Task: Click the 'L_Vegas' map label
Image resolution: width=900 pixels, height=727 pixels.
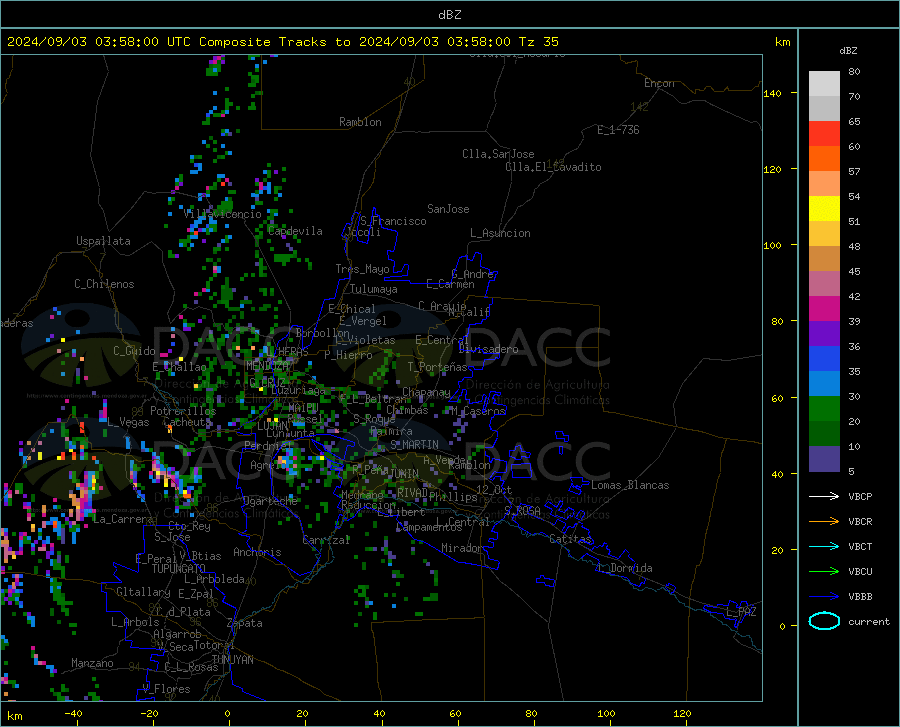Action: pyautogui.click(x=128, y=422)
